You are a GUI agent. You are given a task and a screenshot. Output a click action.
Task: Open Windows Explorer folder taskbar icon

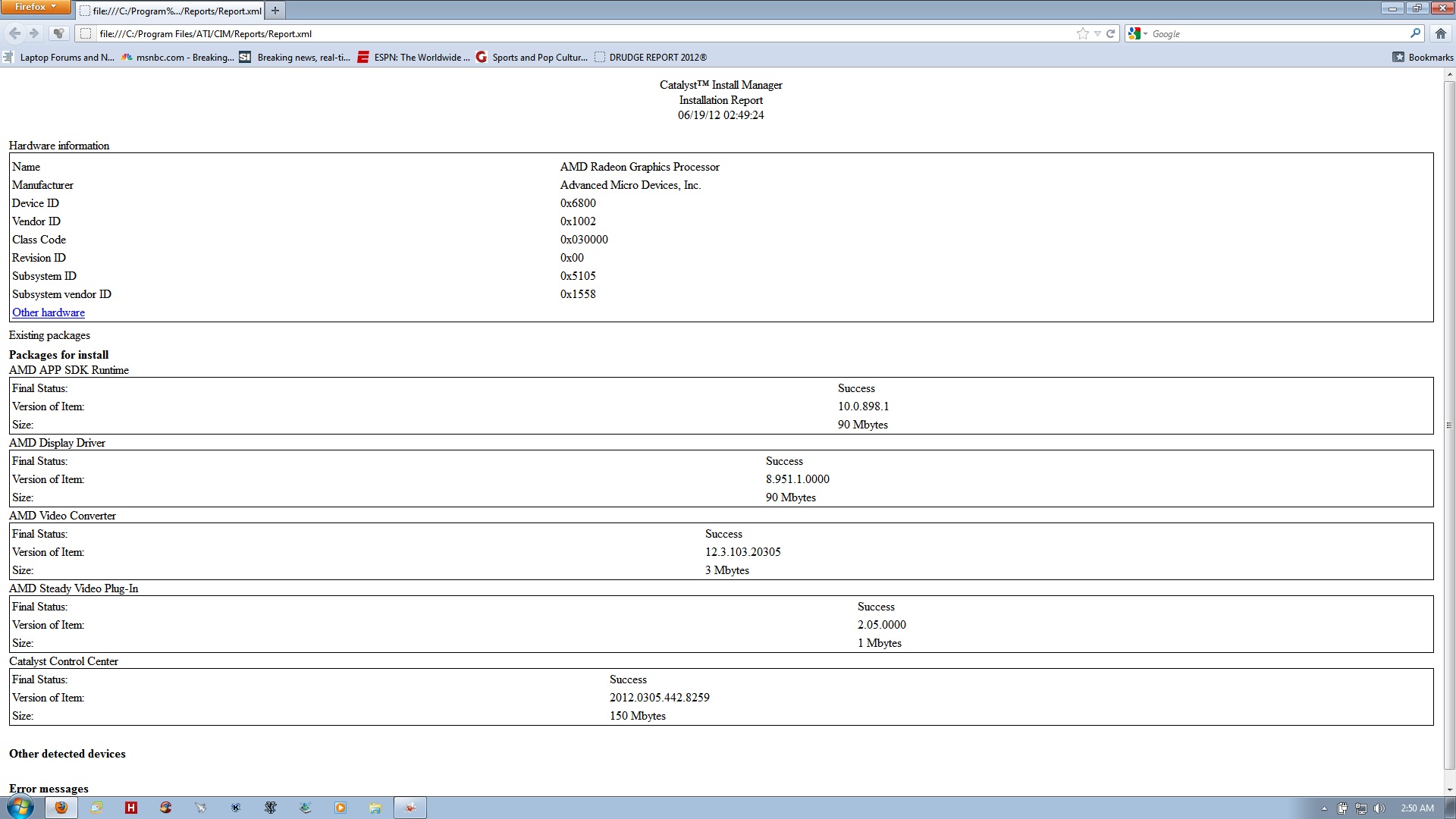point(375,808)
